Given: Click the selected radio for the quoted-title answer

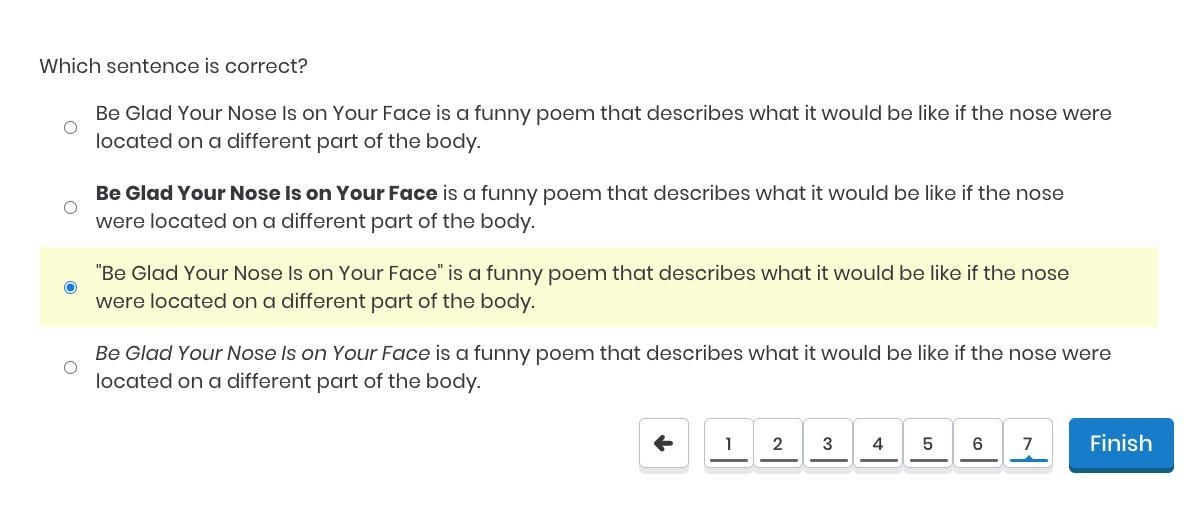Looking at the screenshot, I should point(70,287).
